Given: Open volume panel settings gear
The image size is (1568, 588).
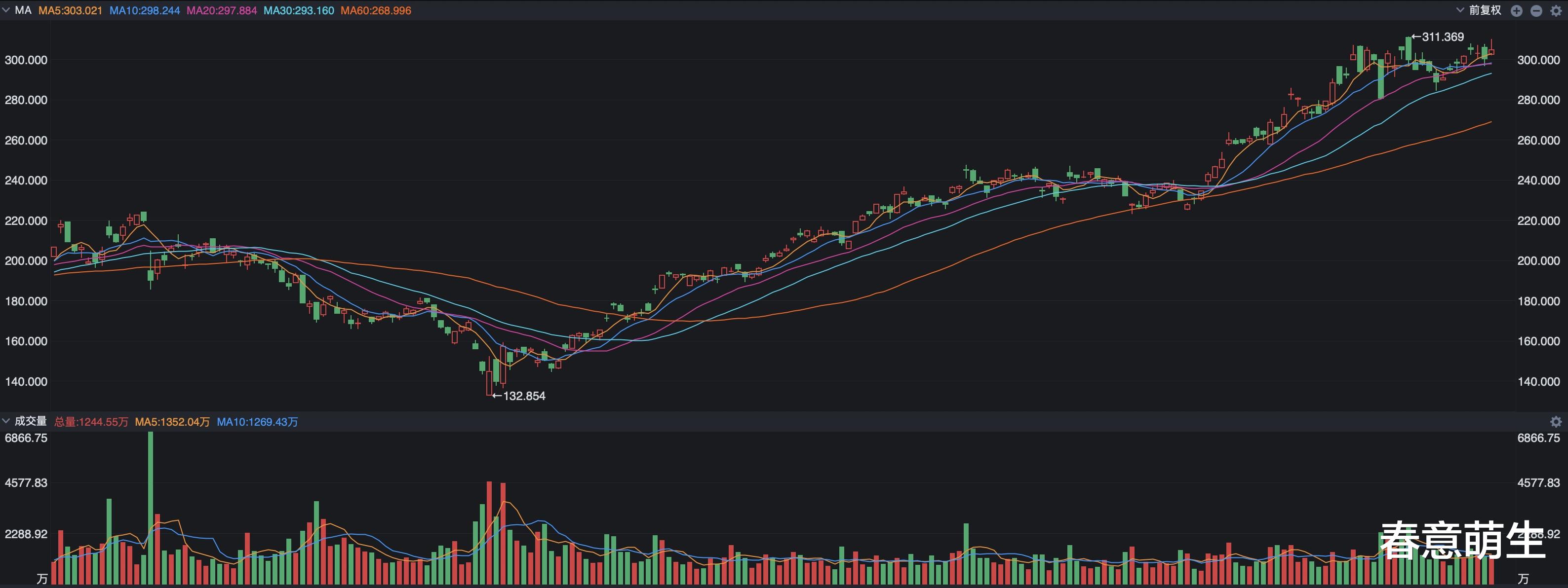Looking at the screenshot, I should point(1556,421).
